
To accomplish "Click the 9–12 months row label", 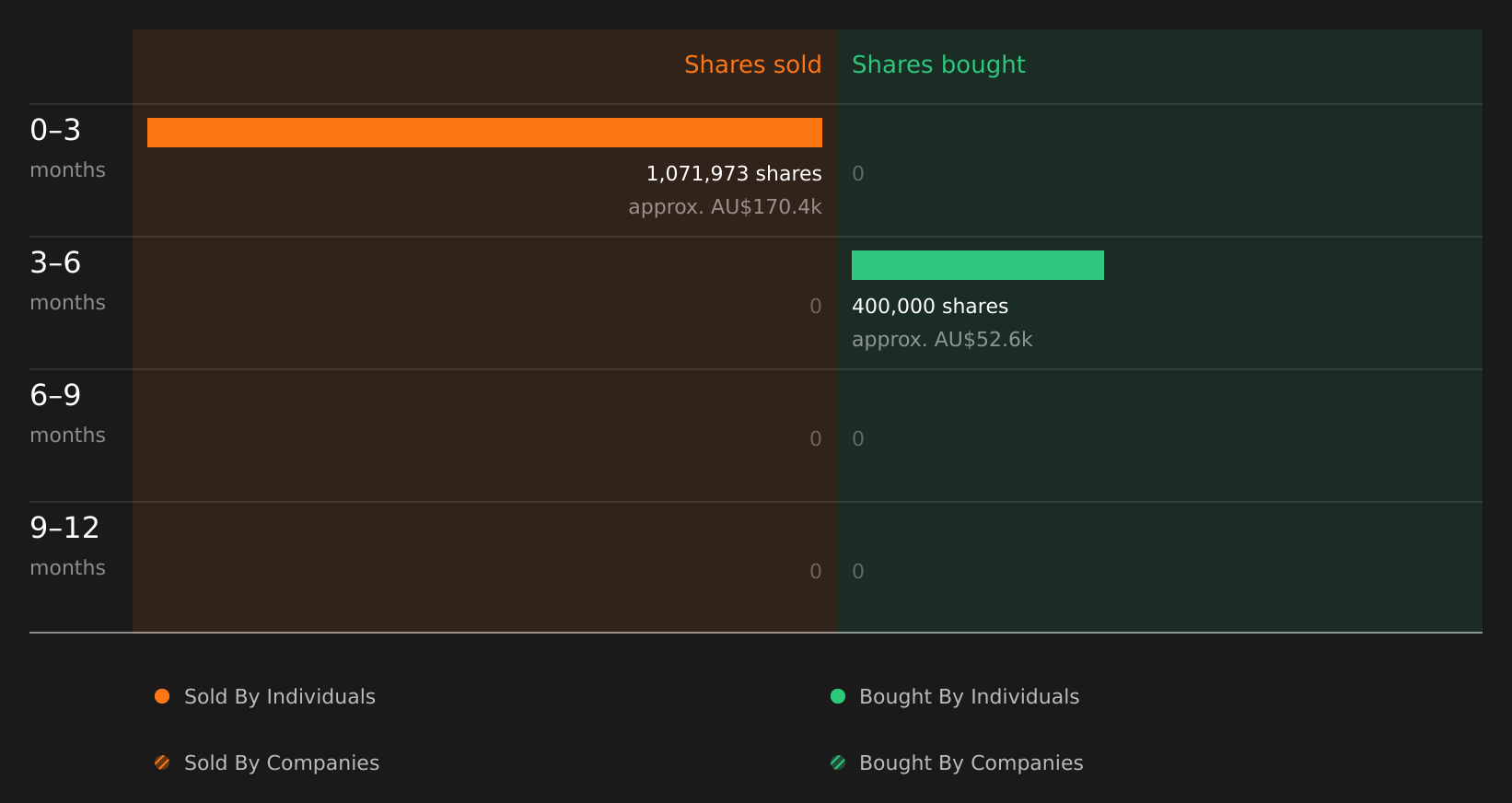I will click(x=67, y=546).
